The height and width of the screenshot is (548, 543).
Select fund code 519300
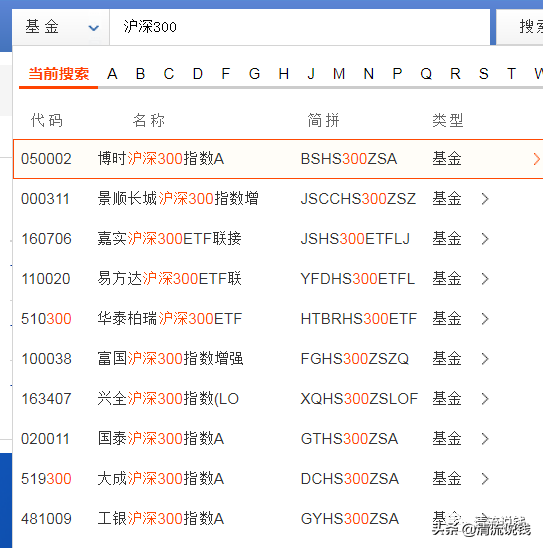(46, 478)
